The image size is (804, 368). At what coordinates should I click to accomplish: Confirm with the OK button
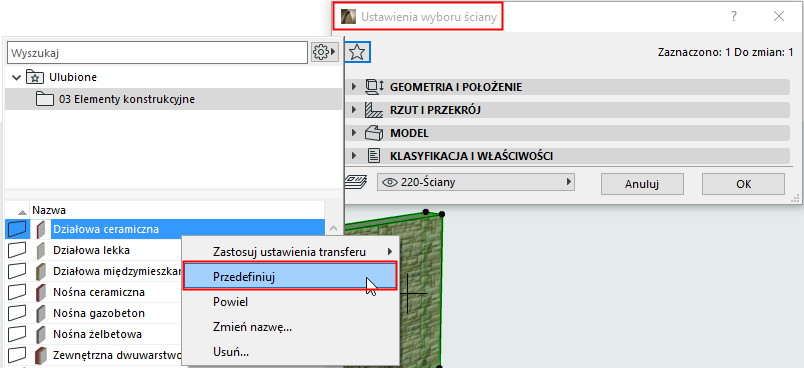click(743, 184)
